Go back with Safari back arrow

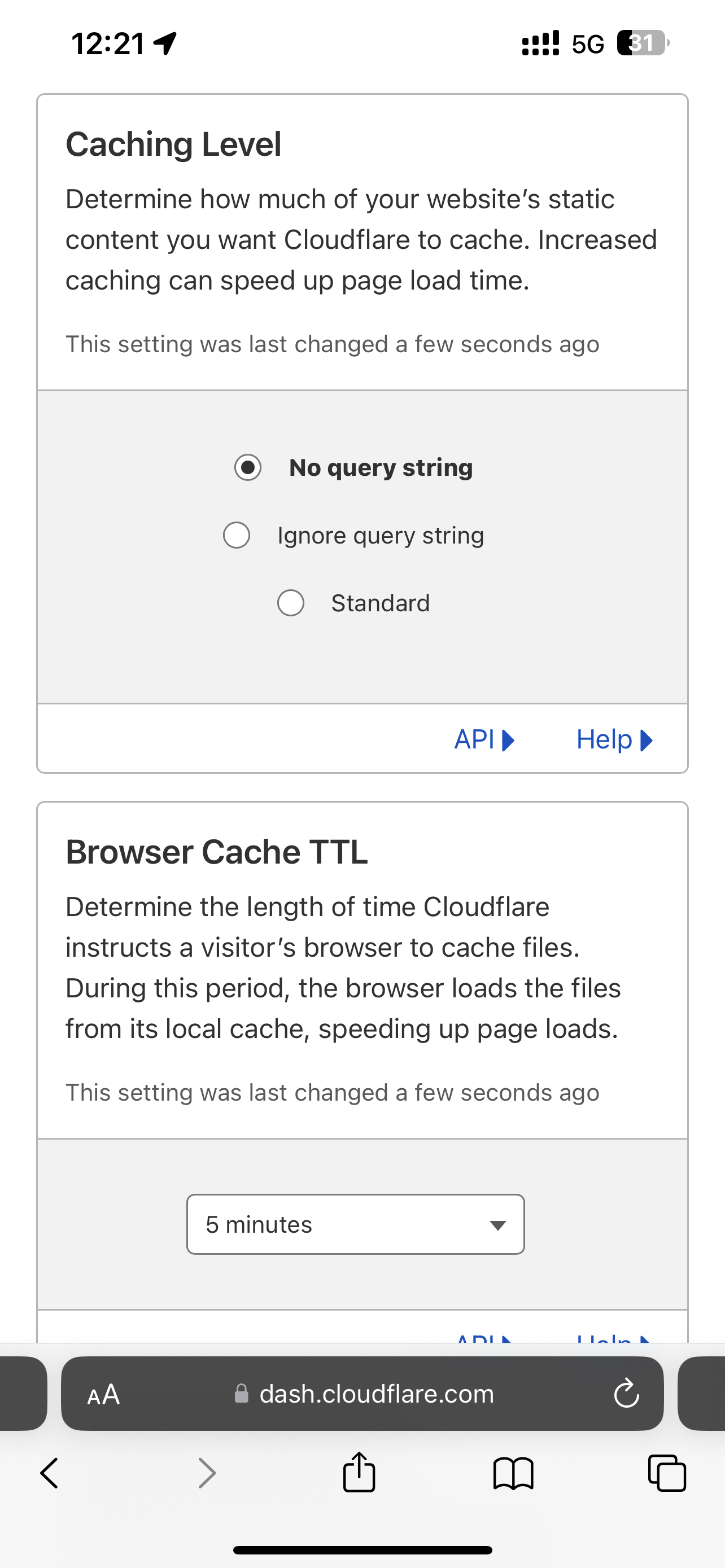pos(49,1474)
